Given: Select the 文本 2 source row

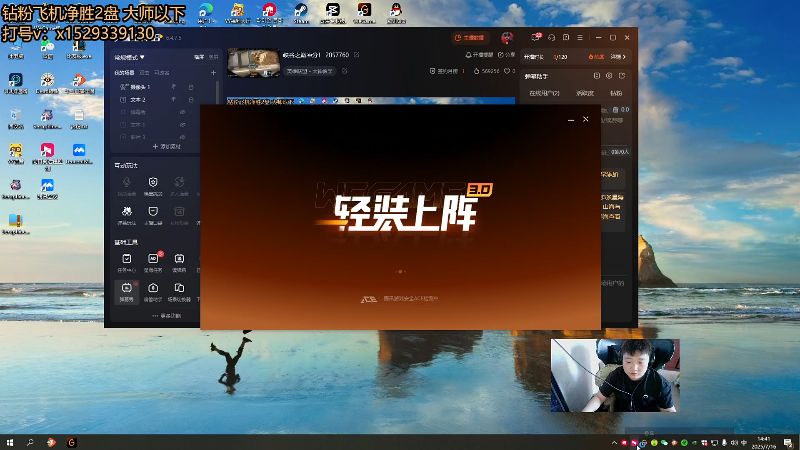Looking at the screenshot, I should click(156, 99).
